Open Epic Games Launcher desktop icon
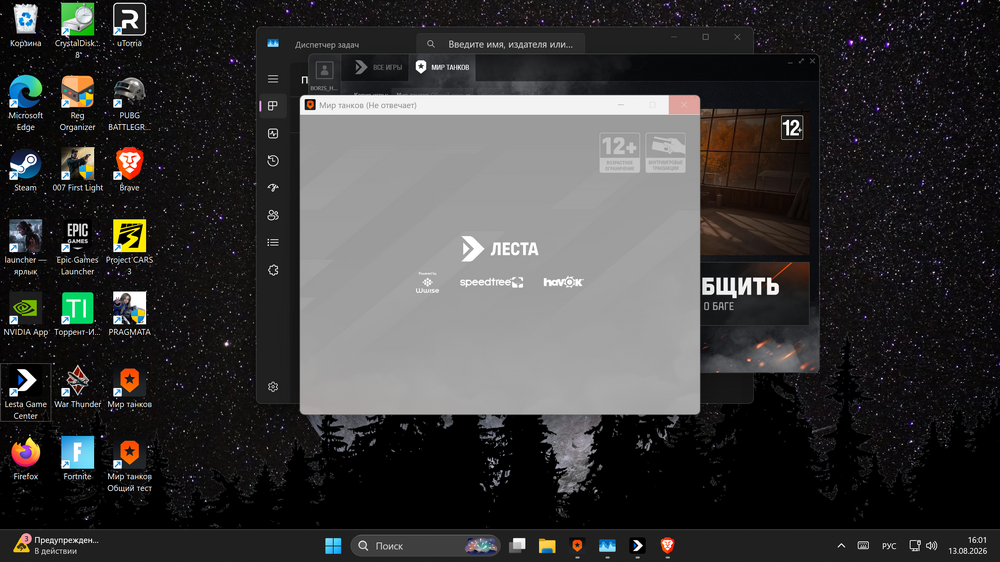This screenshot has width=1000, height=562. click(77, 248)
